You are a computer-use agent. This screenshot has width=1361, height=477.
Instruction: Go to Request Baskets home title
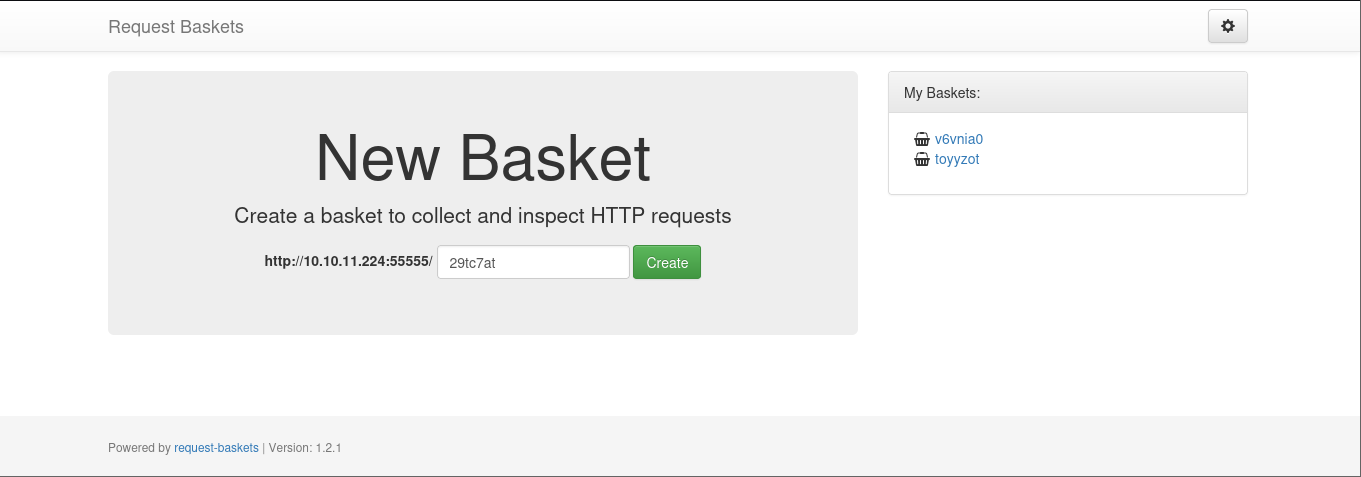point(176,27)
